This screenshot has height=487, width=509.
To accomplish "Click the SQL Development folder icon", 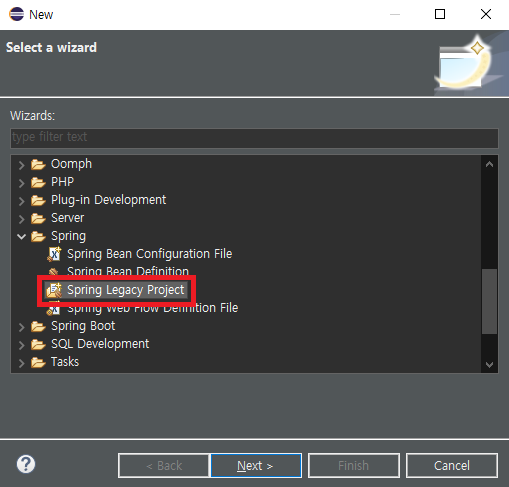I will pos(38,344).
